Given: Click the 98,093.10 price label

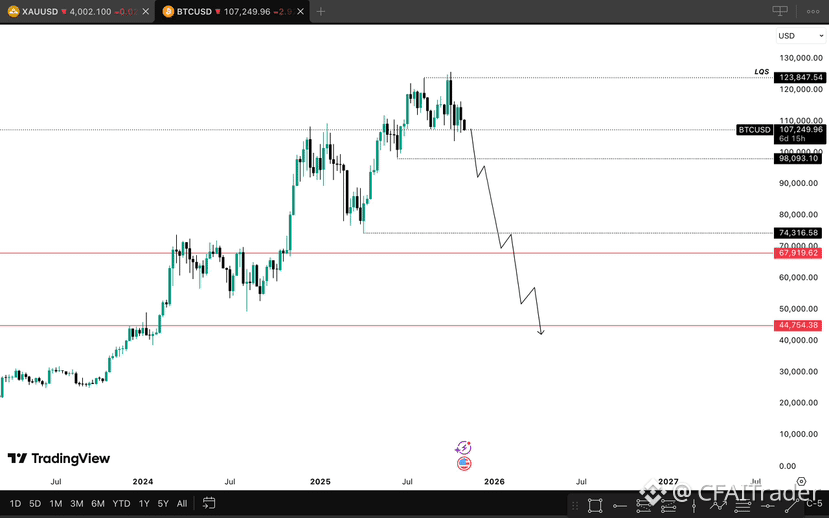Looking at the screenshot, I should [x=798, y=158].
